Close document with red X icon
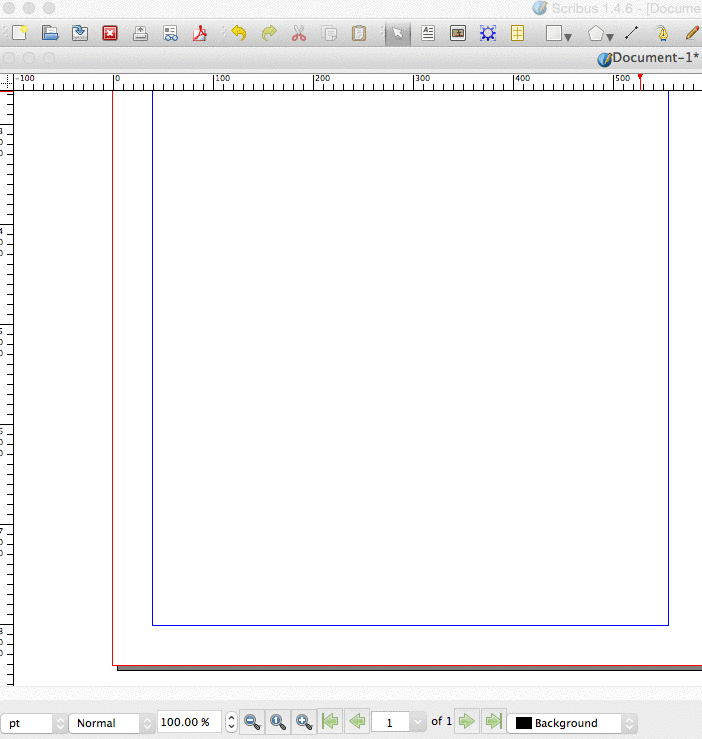Viewport: 702px width, 739px height. click(x=110, y=33)
